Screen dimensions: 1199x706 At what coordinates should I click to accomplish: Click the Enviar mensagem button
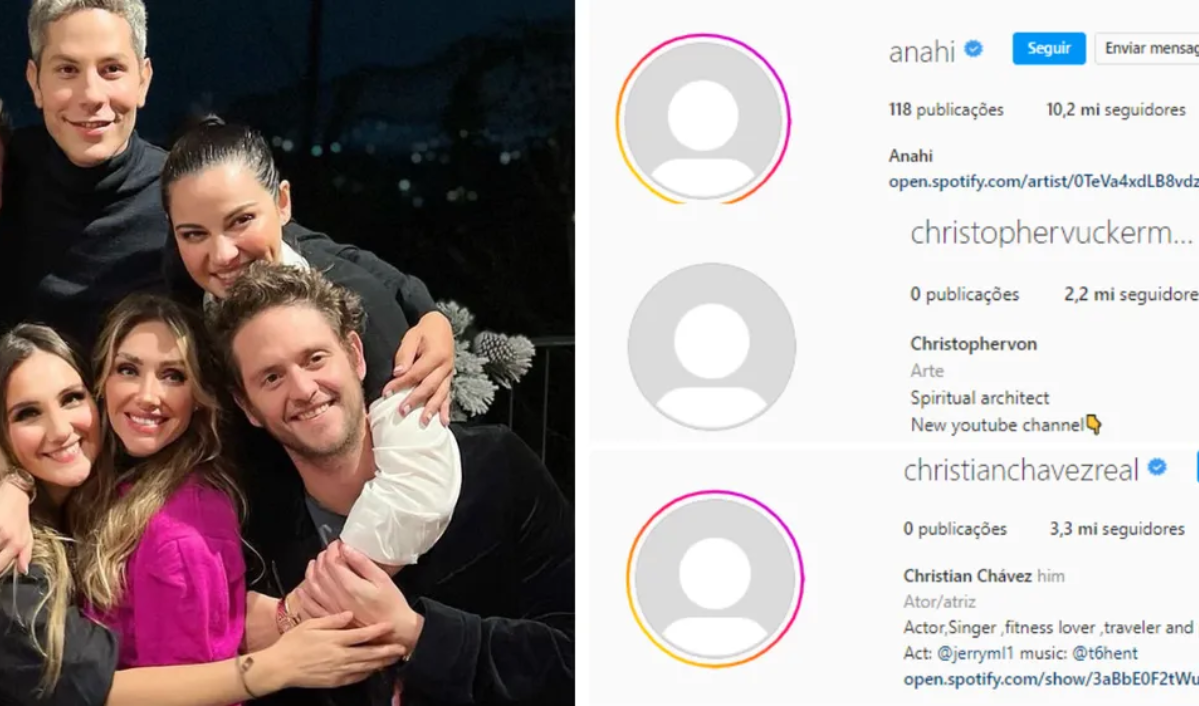tap(1147, 48)
